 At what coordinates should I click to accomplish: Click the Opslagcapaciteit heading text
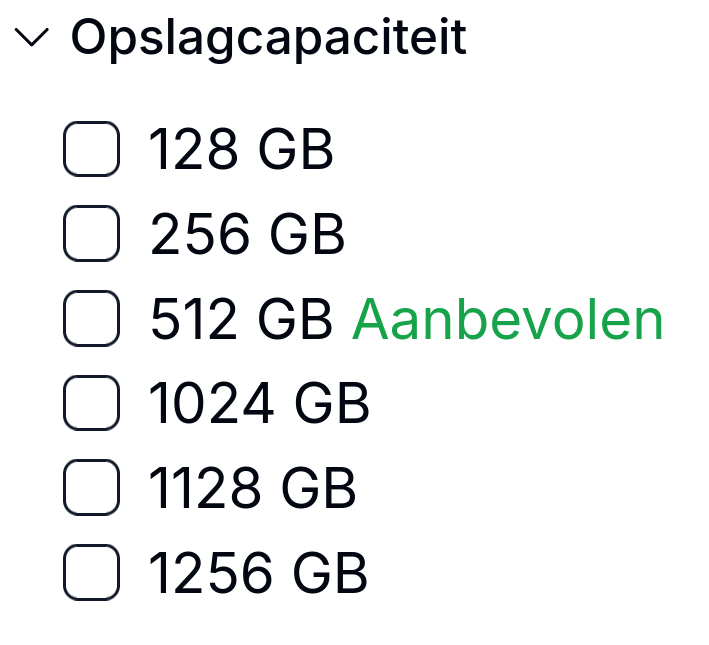(x=268, y=39)
